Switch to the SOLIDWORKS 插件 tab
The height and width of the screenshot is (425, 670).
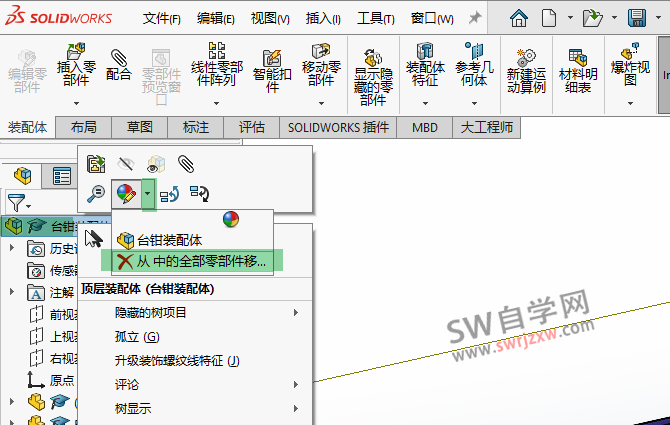[x=338, y=127]
